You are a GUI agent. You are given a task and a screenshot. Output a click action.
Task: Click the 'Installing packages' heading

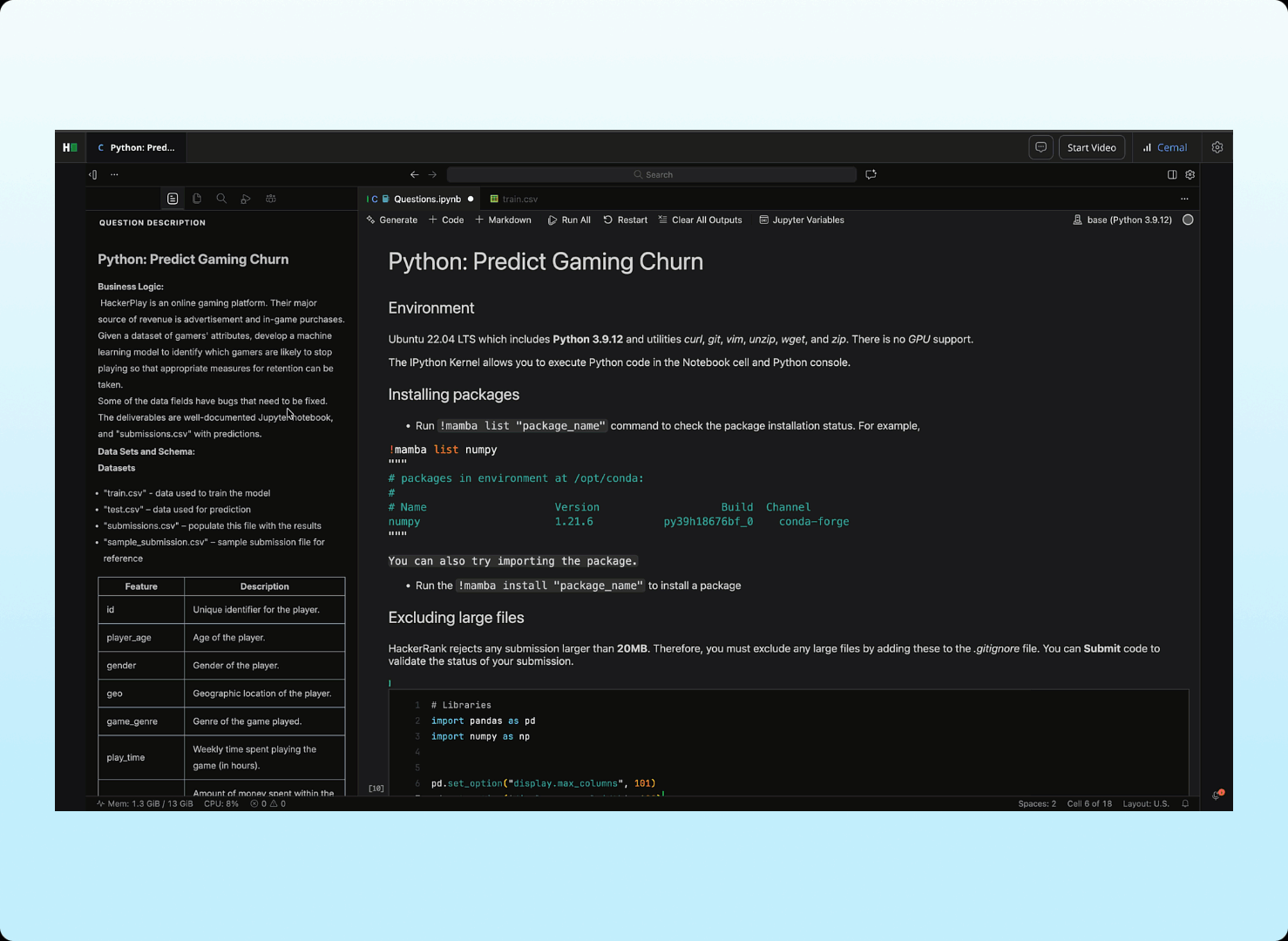pos(453,395)
